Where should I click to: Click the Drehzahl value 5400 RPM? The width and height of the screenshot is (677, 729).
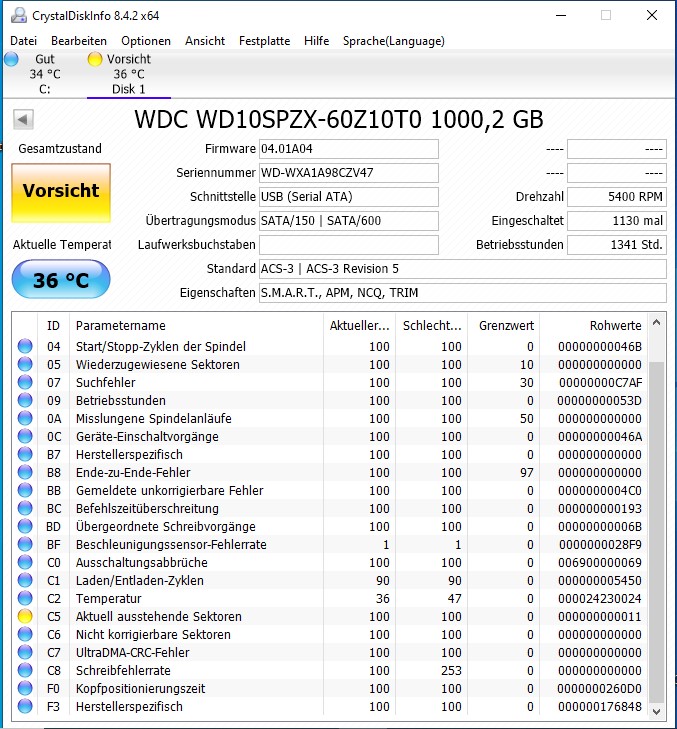[x=617, y=197]
